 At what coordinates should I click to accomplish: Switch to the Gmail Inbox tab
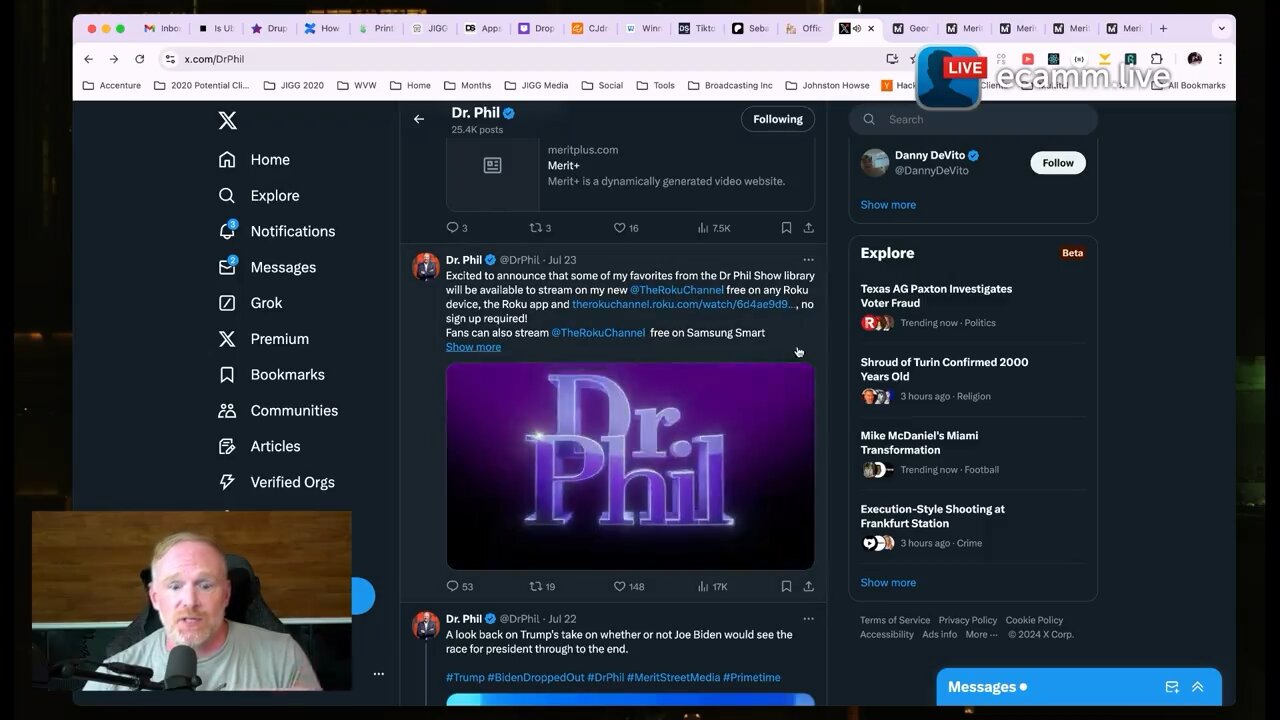(162, 29)
